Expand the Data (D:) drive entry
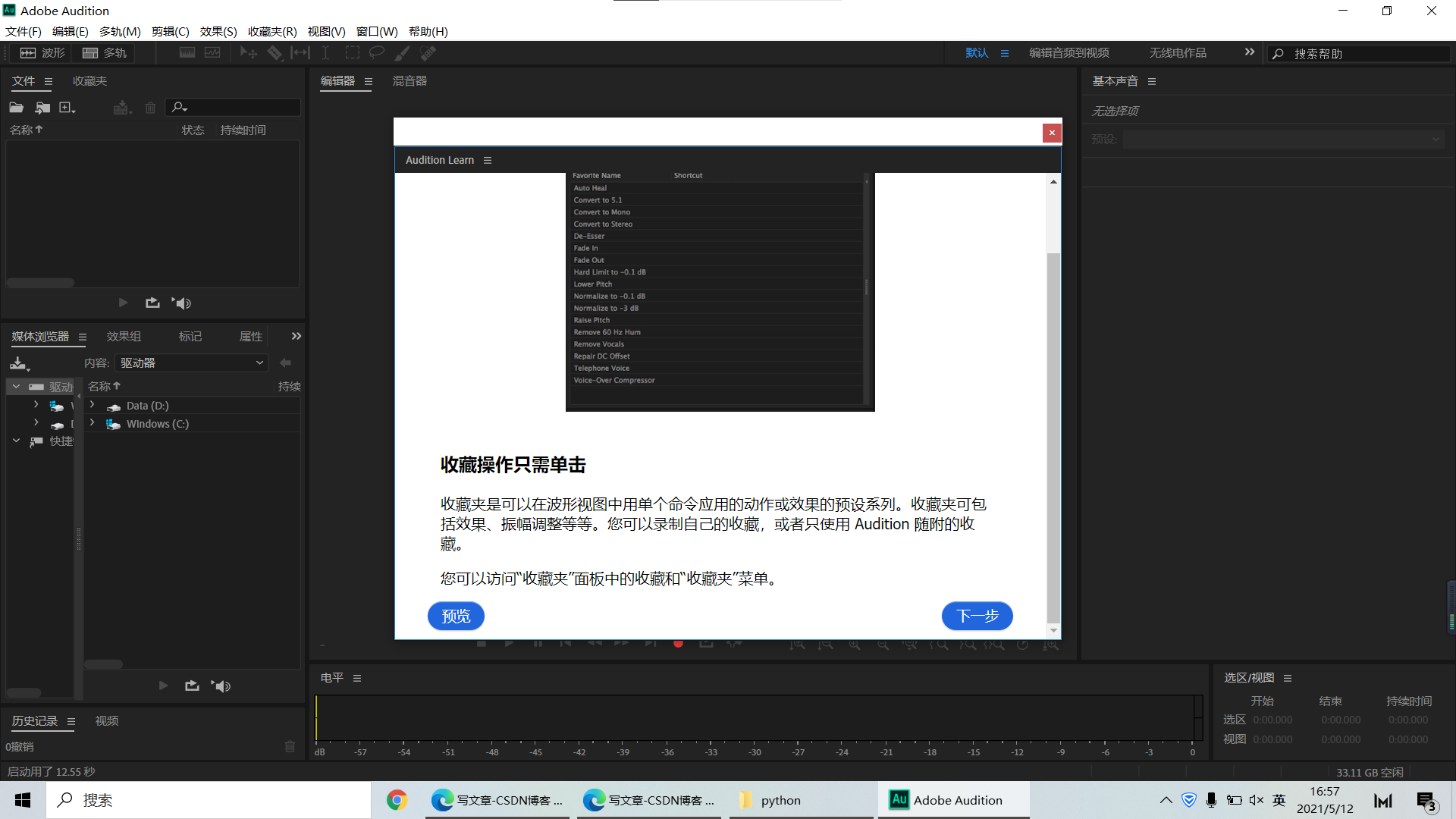This screenshot has width=1456, height=819. [93, 406]
